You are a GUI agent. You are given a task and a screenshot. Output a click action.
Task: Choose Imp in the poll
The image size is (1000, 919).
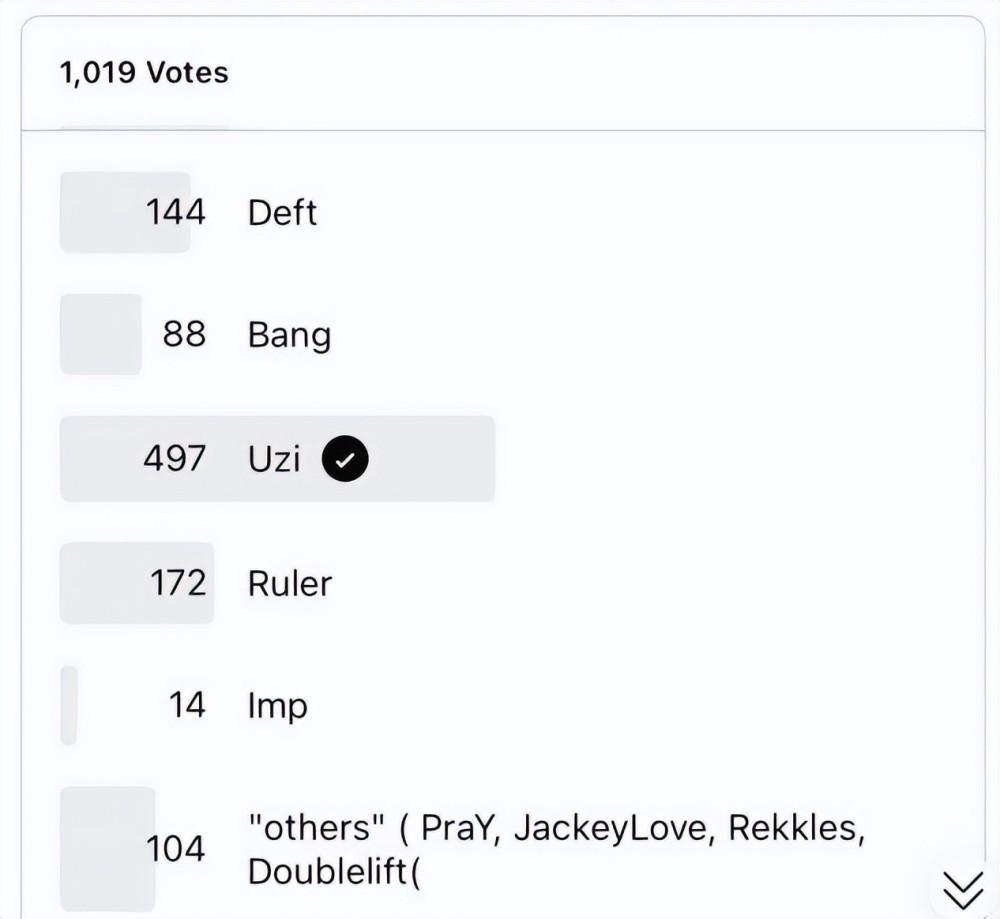[x=278, y=706]
